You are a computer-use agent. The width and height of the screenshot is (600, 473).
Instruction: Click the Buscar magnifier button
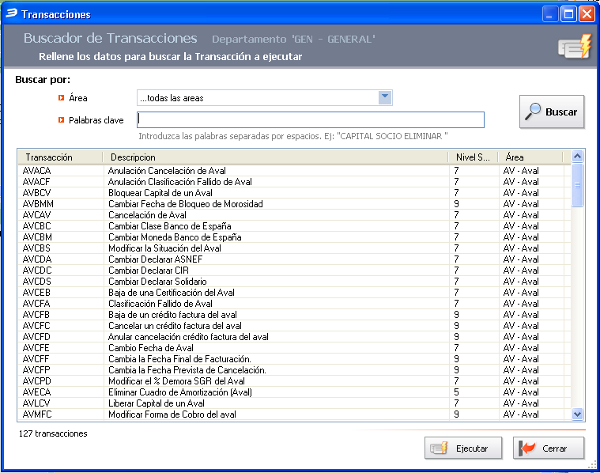pyautogui.click(x=551, y=112)
